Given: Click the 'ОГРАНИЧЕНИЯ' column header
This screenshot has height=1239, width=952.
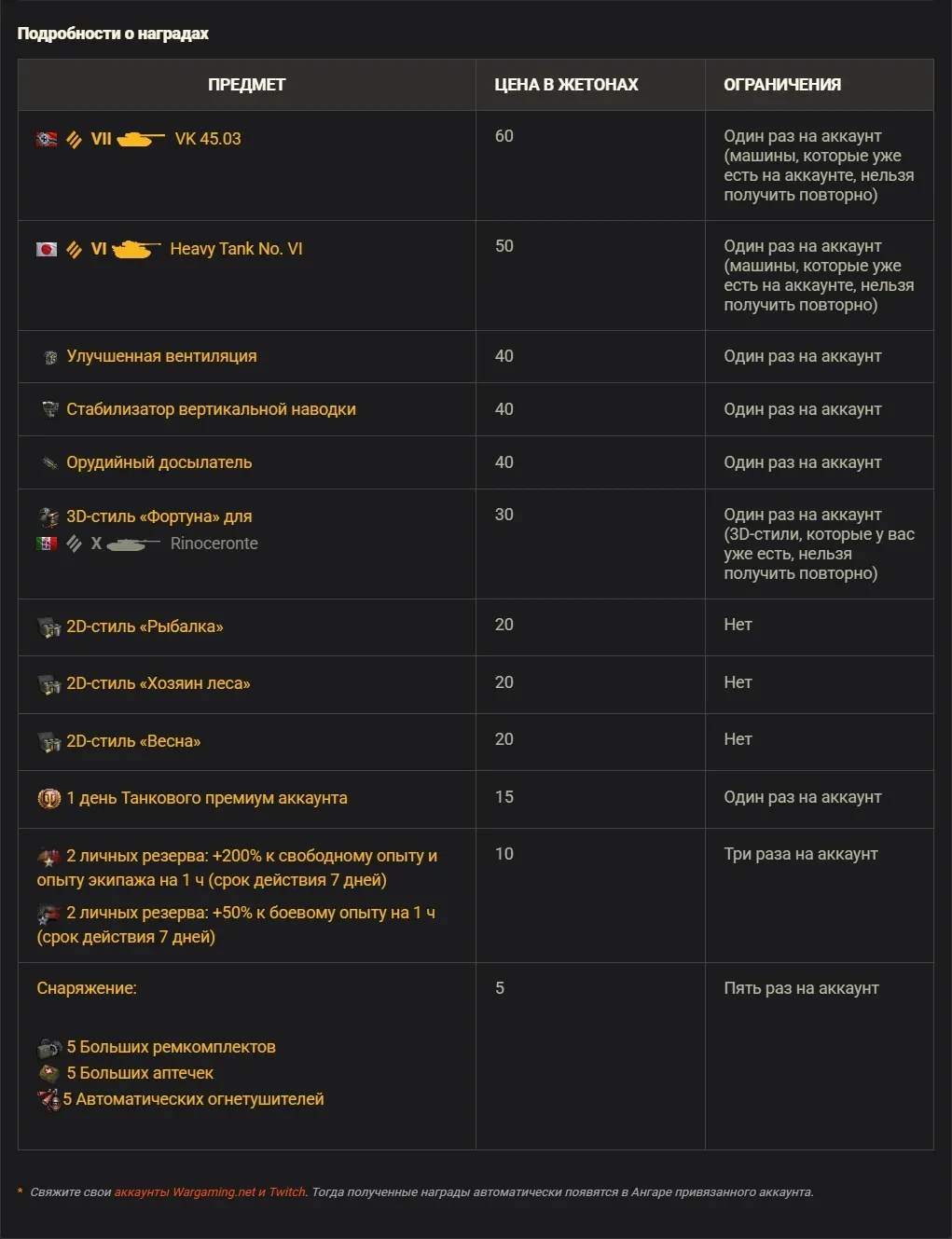Looking at the screenshot, I should (782, 85).
